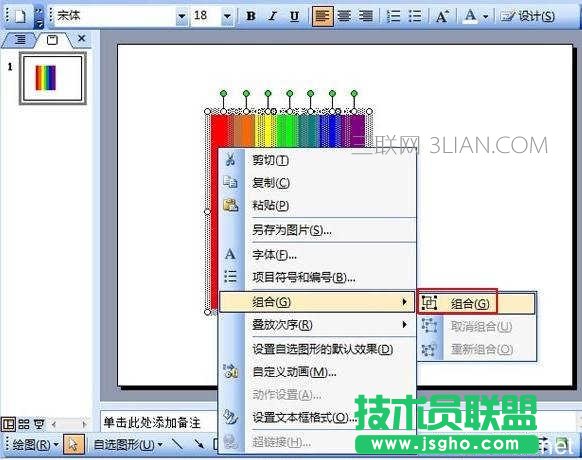Click the disabled 重新组合(O) submenu item

pos(477,349)
